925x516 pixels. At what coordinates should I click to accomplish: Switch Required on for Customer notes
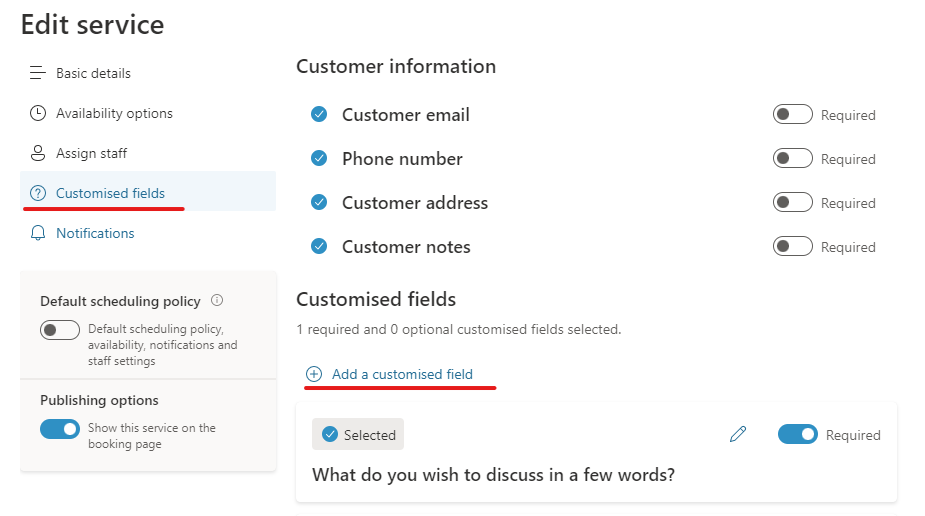click(x=792, y=247)
